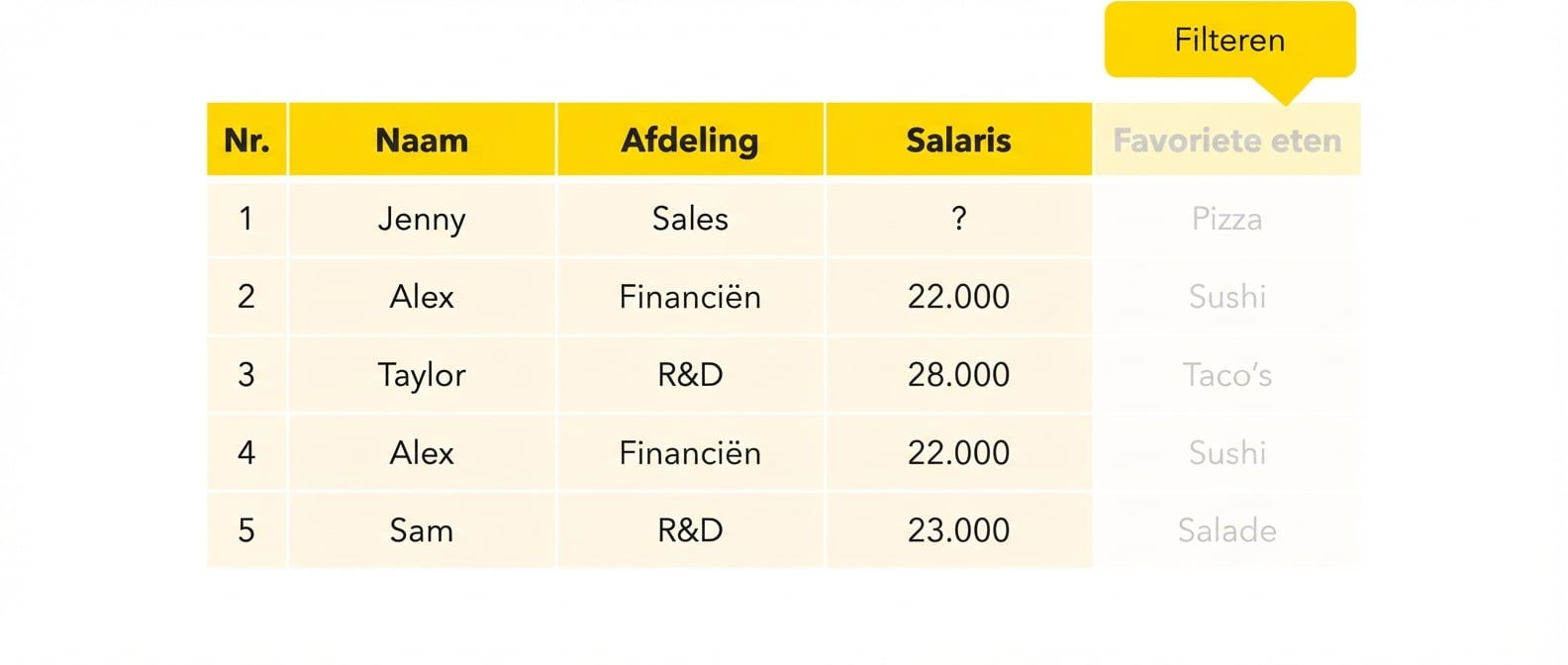
Task: Select the R&D cell in Sam's row
Action: click(690, 530)
